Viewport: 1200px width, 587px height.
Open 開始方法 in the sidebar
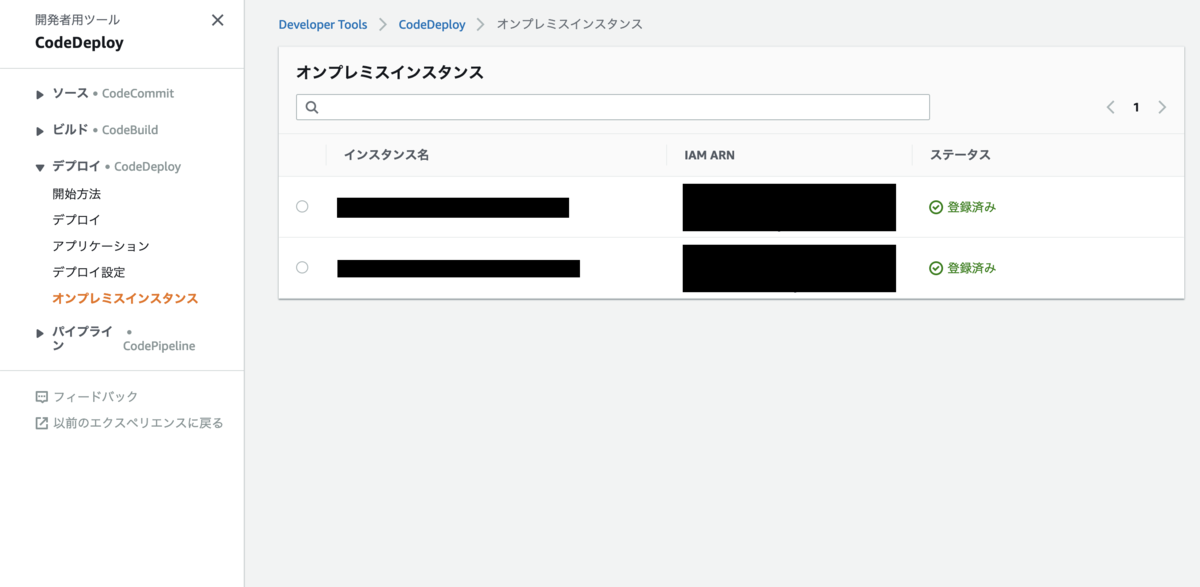click(x=75, y=193)
